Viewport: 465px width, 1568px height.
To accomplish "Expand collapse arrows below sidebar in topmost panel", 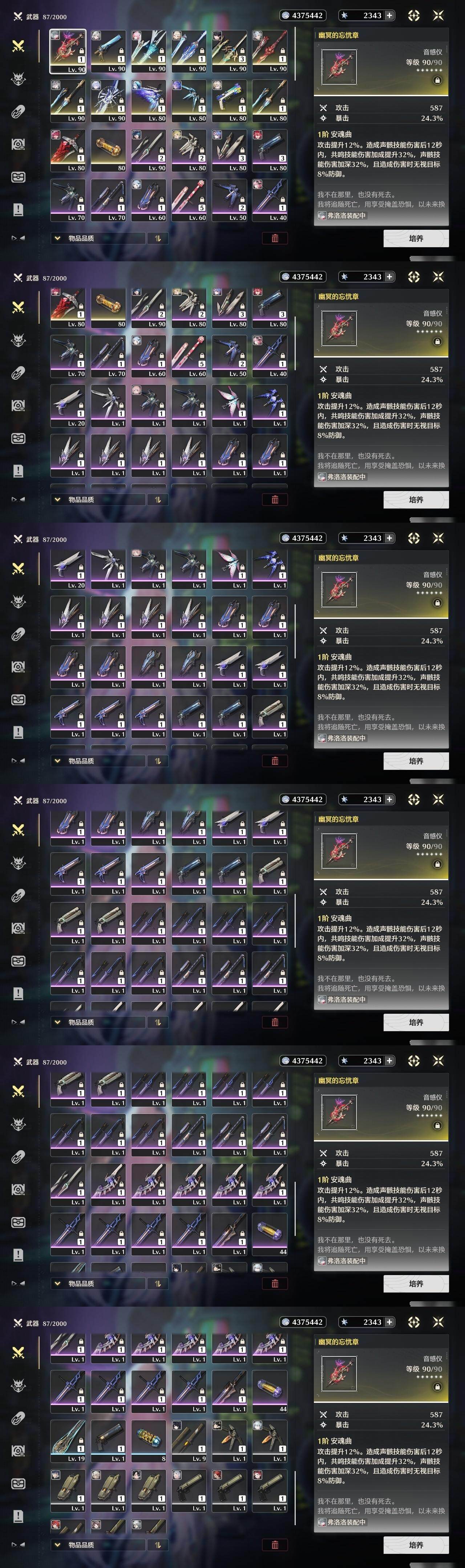I will point(18,238).
